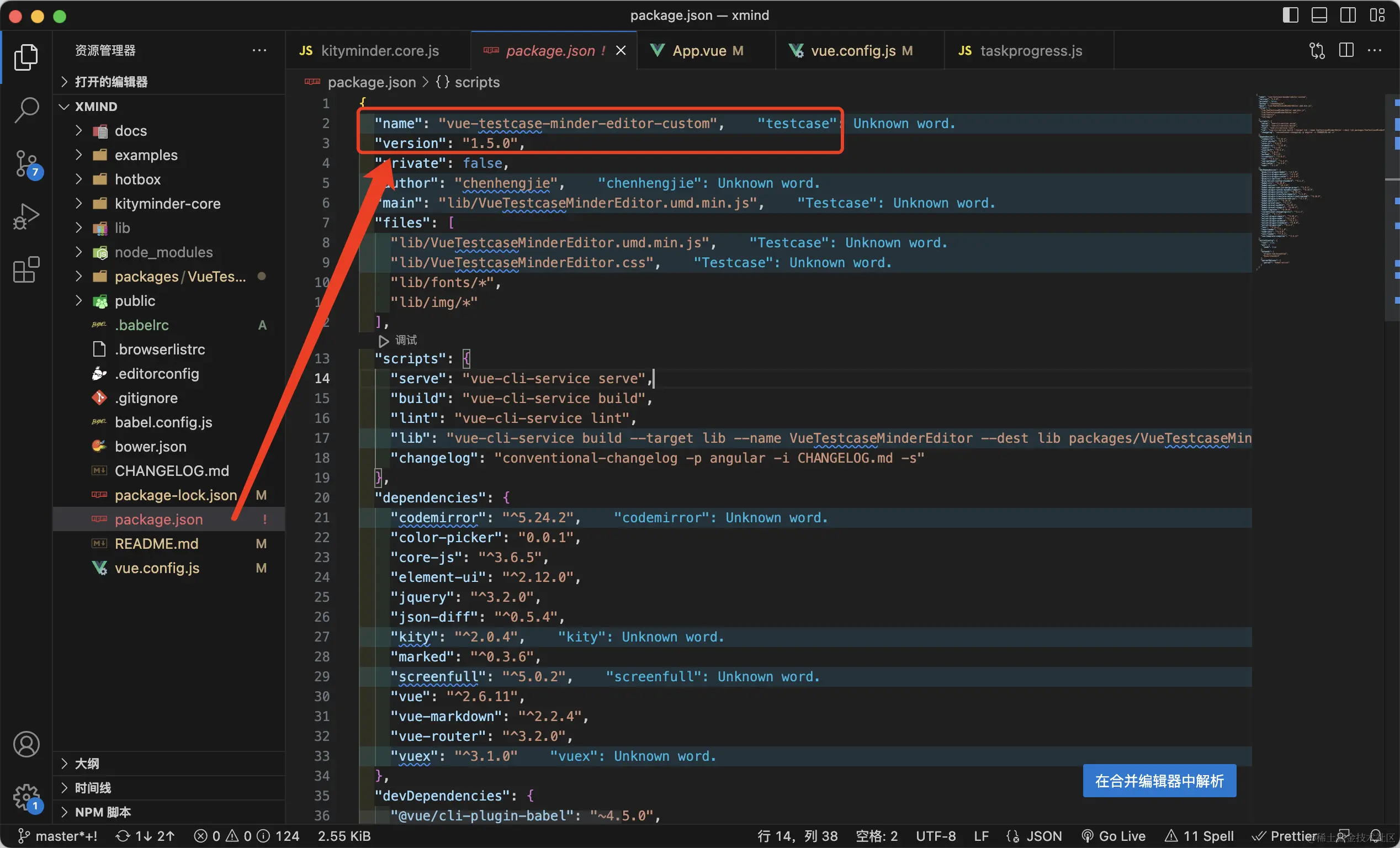This screenshot has width=1400, height=848.
Task: Expand the NPM 脚本 section
Action: click(103, 812)
